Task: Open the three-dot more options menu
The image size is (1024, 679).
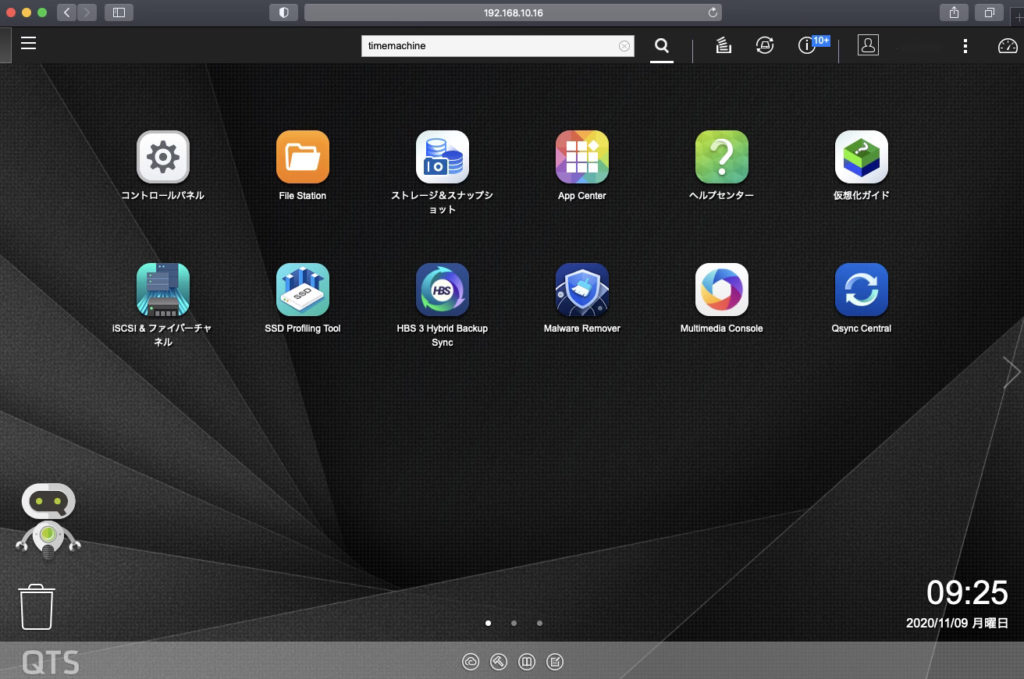Action: [x=965, y=46]
